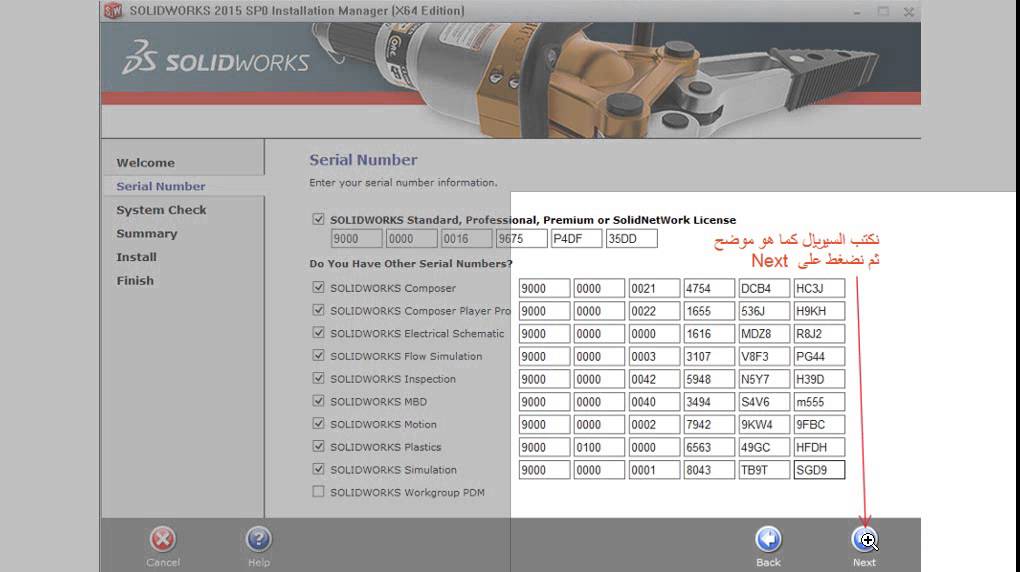Screen dimensions: 1020x572
Task: Click Composer Player Pro field H9KH
Action: click(x=819, y=311)
